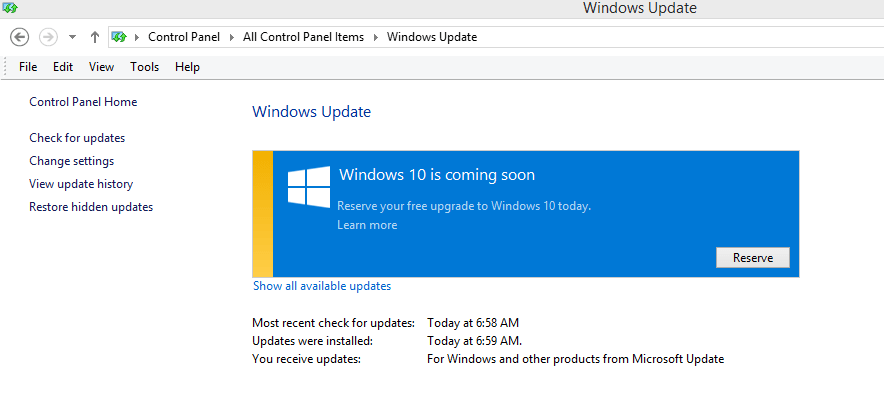
Task: Open the View menu
Action: [x=101, y=67]
